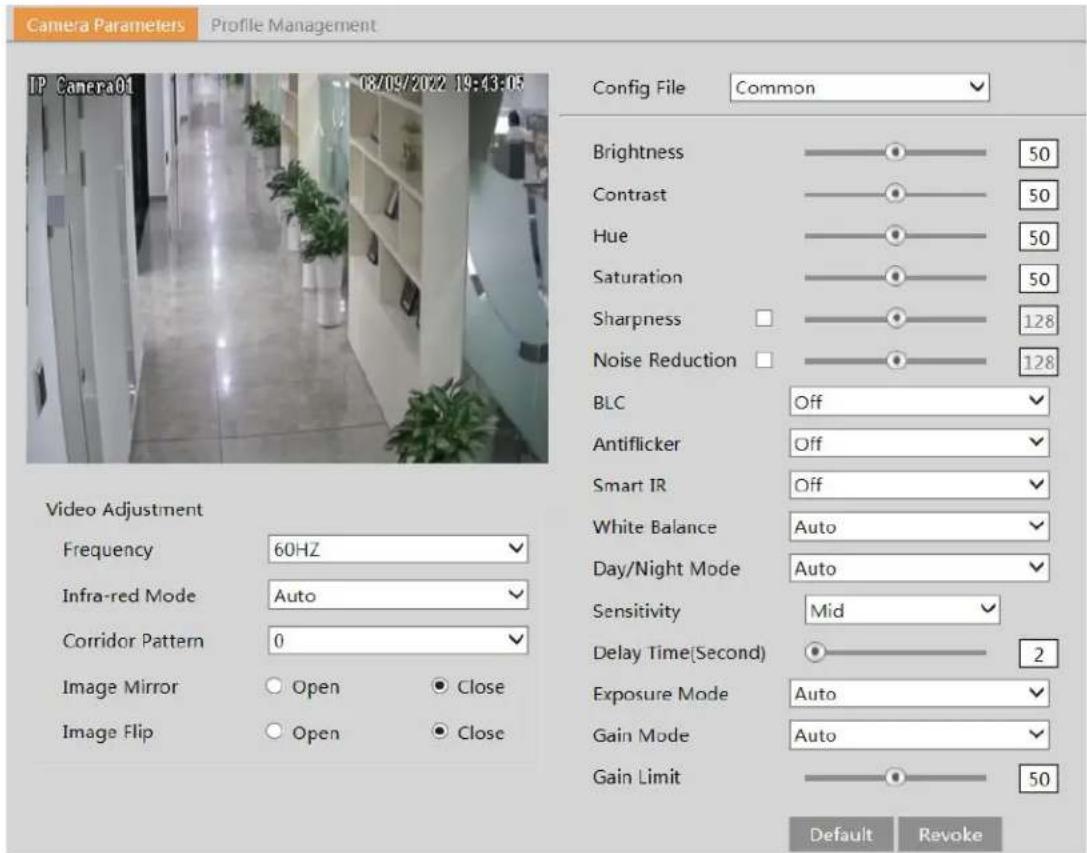
Task: Click the camera live preview image
Action: pyautogui.click(x=287, y=268)
